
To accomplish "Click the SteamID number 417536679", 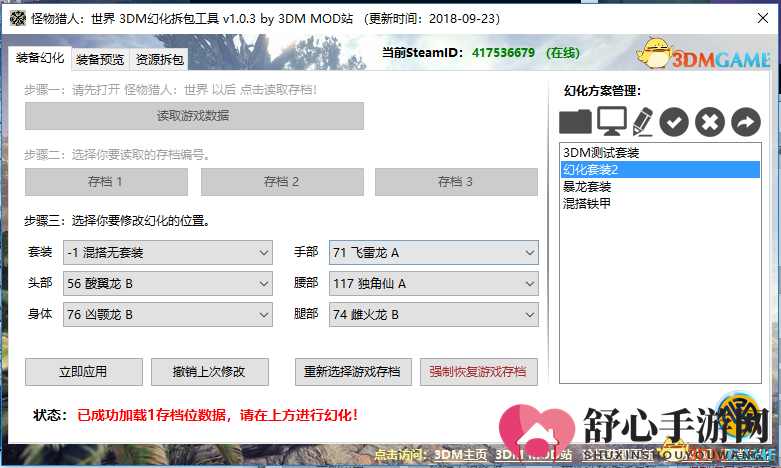I will pos(503,53).
